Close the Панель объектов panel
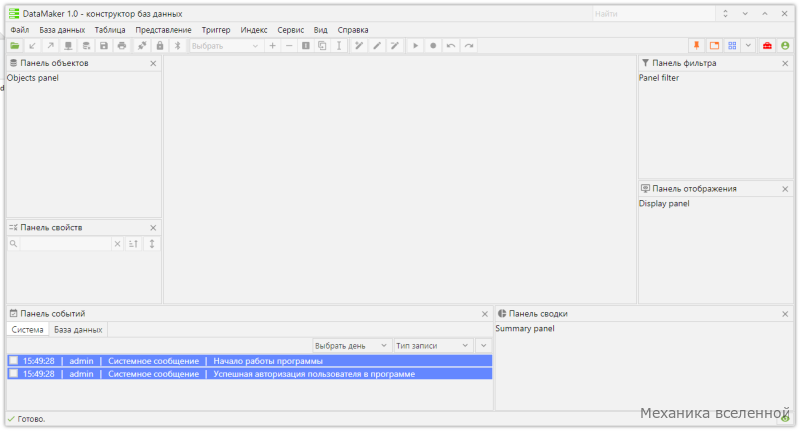This screenshot has height=431, width=800. [x=153, y=63]
